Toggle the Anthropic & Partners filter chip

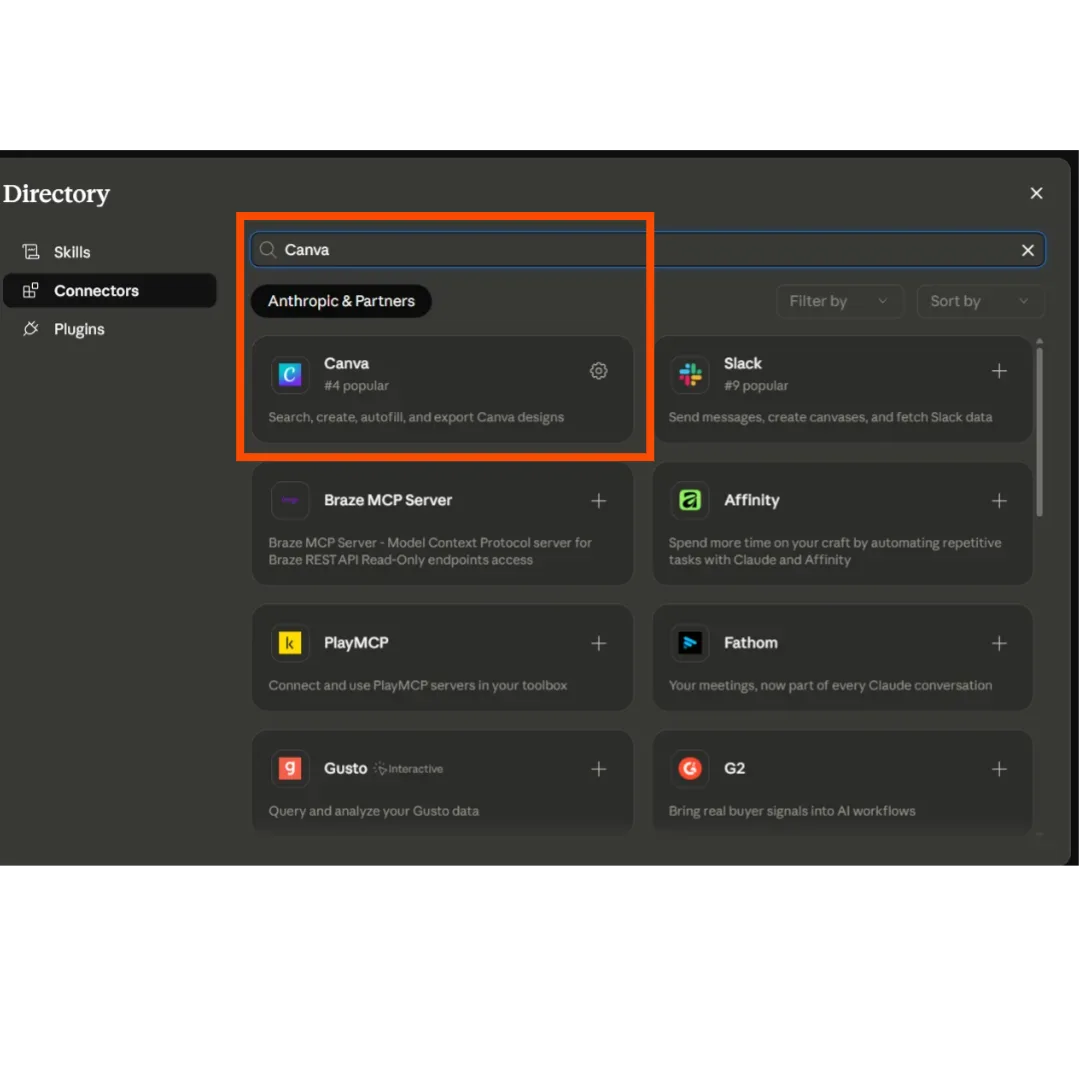[341, 301]
